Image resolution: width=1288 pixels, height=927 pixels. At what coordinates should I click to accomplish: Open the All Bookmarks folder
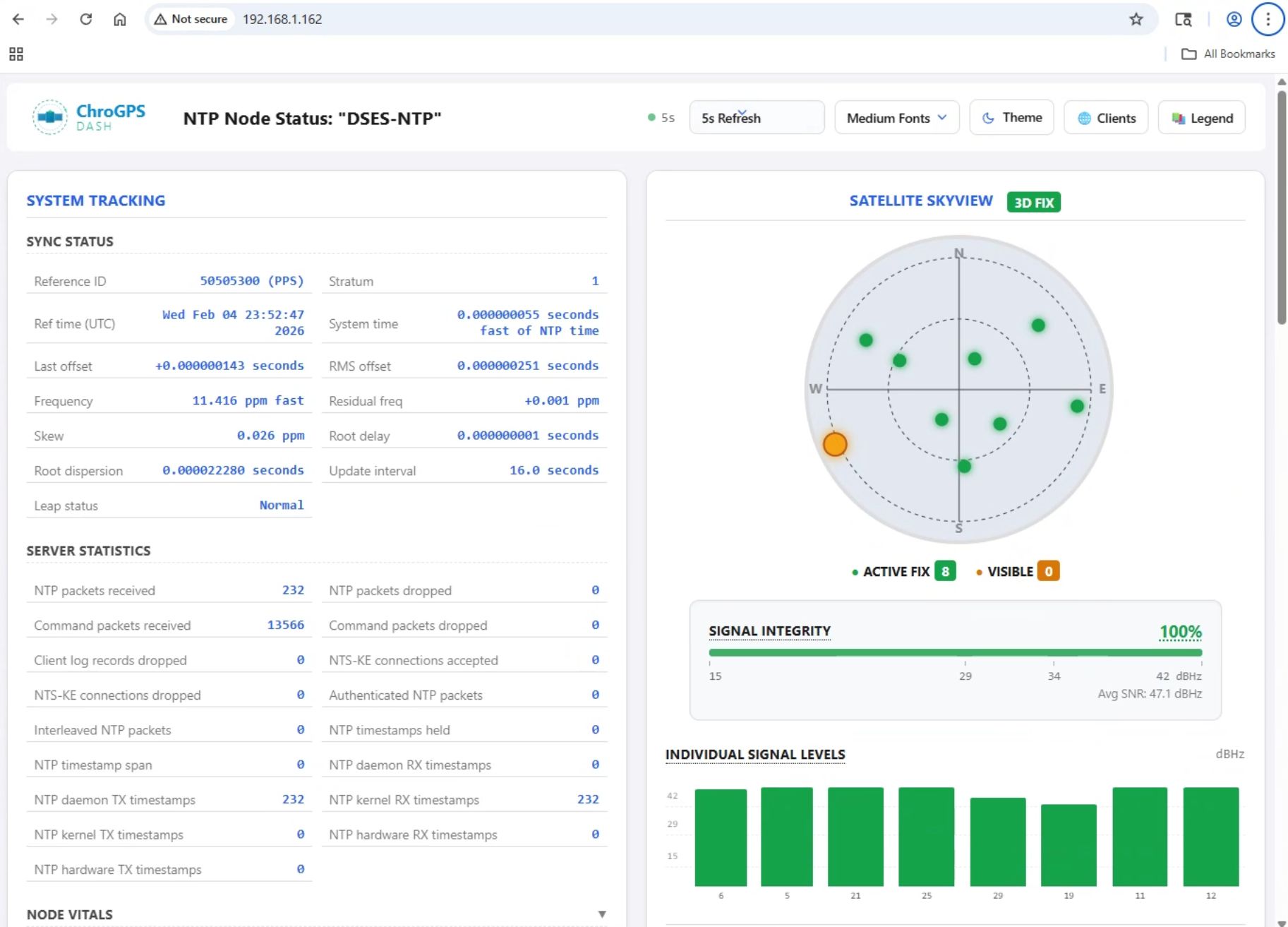click(x=1229, y=54)
